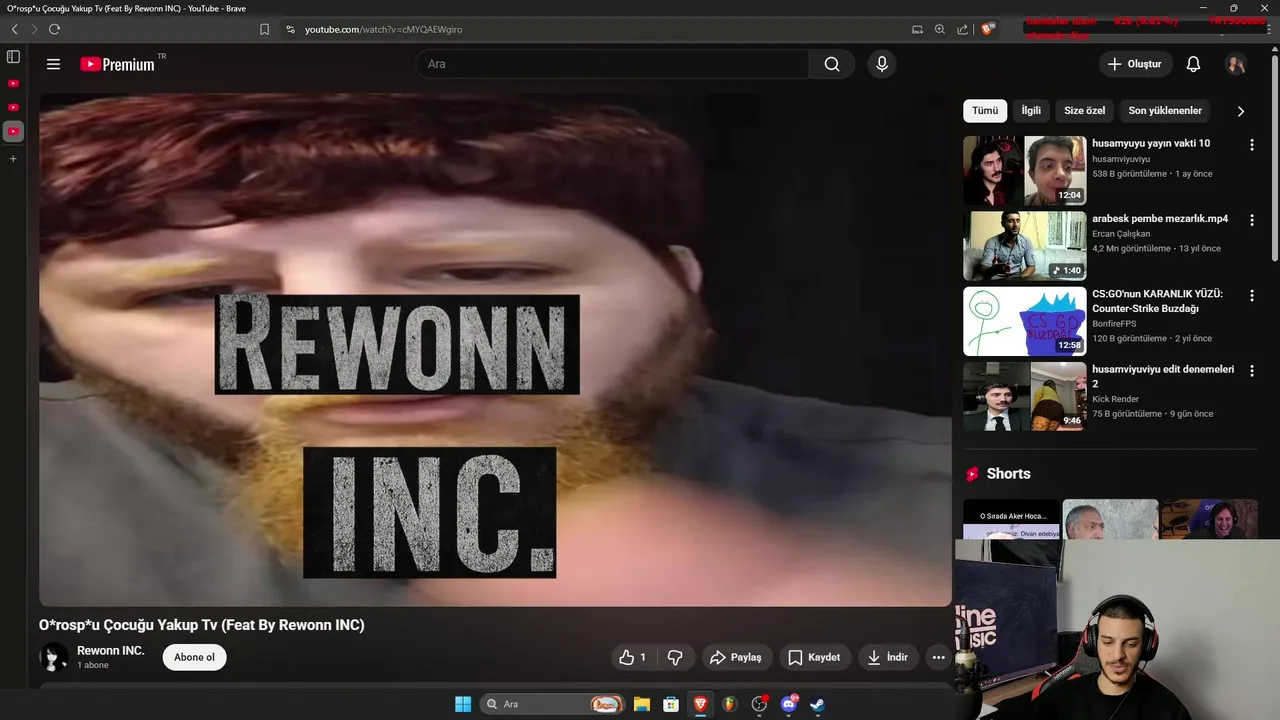Open options menu for arabesk pembe mezarlık.mp4
The image size is (1280, 720).
pos(1252,220)
